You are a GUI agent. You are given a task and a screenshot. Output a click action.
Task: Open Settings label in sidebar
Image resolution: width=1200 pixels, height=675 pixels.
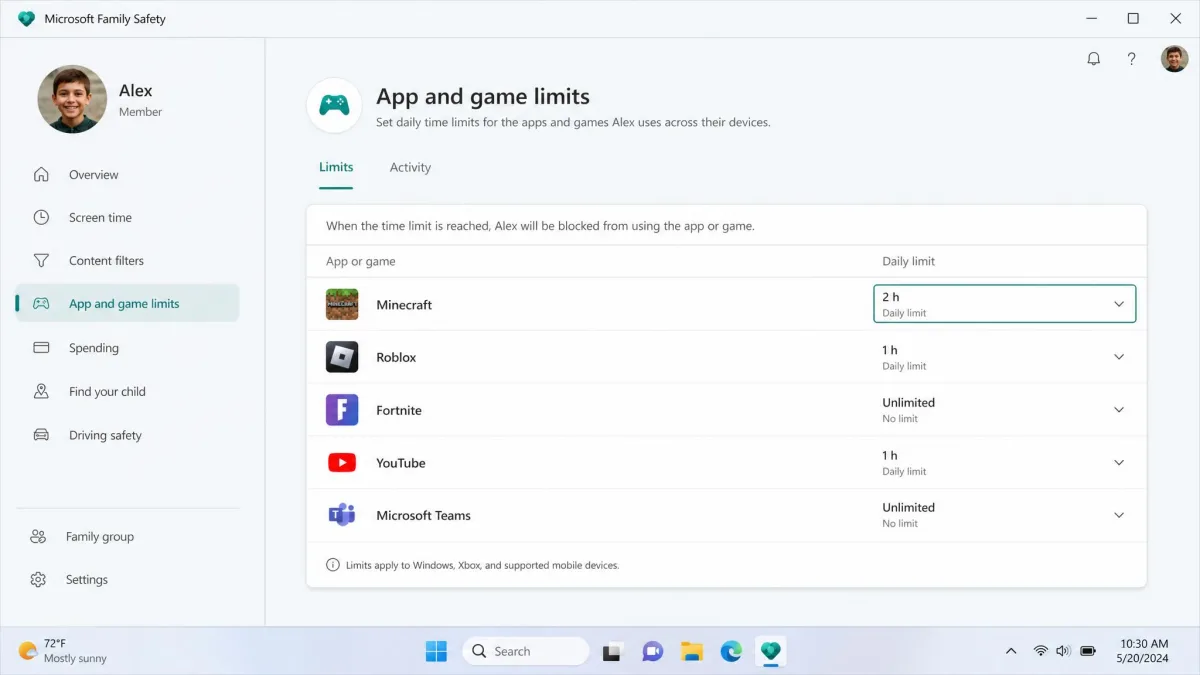click(x=87, y=580)
